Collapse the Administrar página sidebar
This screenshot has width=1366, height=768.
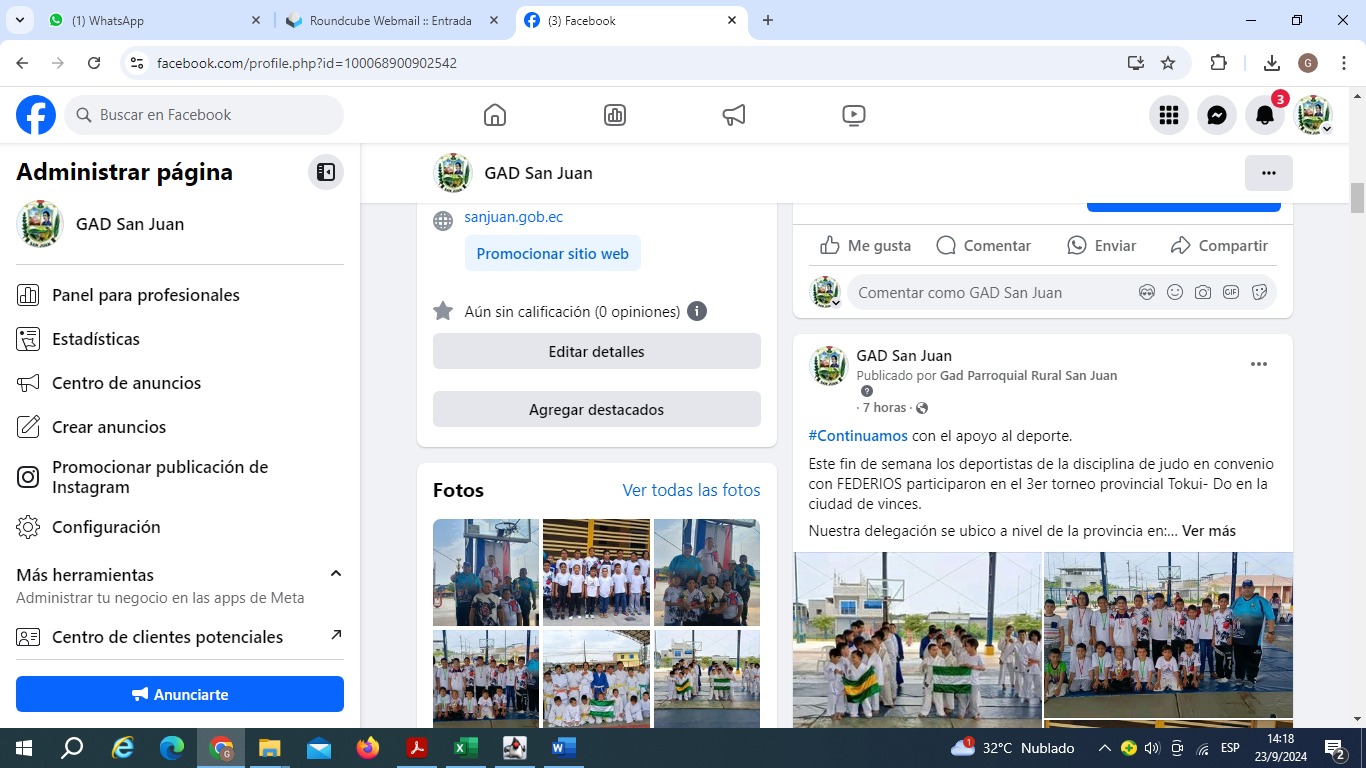pyautogui.click(x=326, y=172)
